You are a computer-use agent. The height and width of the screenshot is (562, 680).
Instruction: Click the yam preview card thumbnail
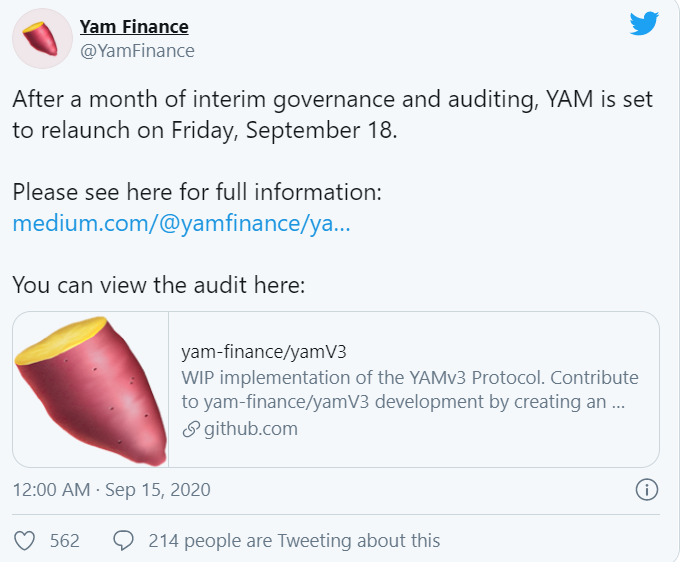point(91,389)
